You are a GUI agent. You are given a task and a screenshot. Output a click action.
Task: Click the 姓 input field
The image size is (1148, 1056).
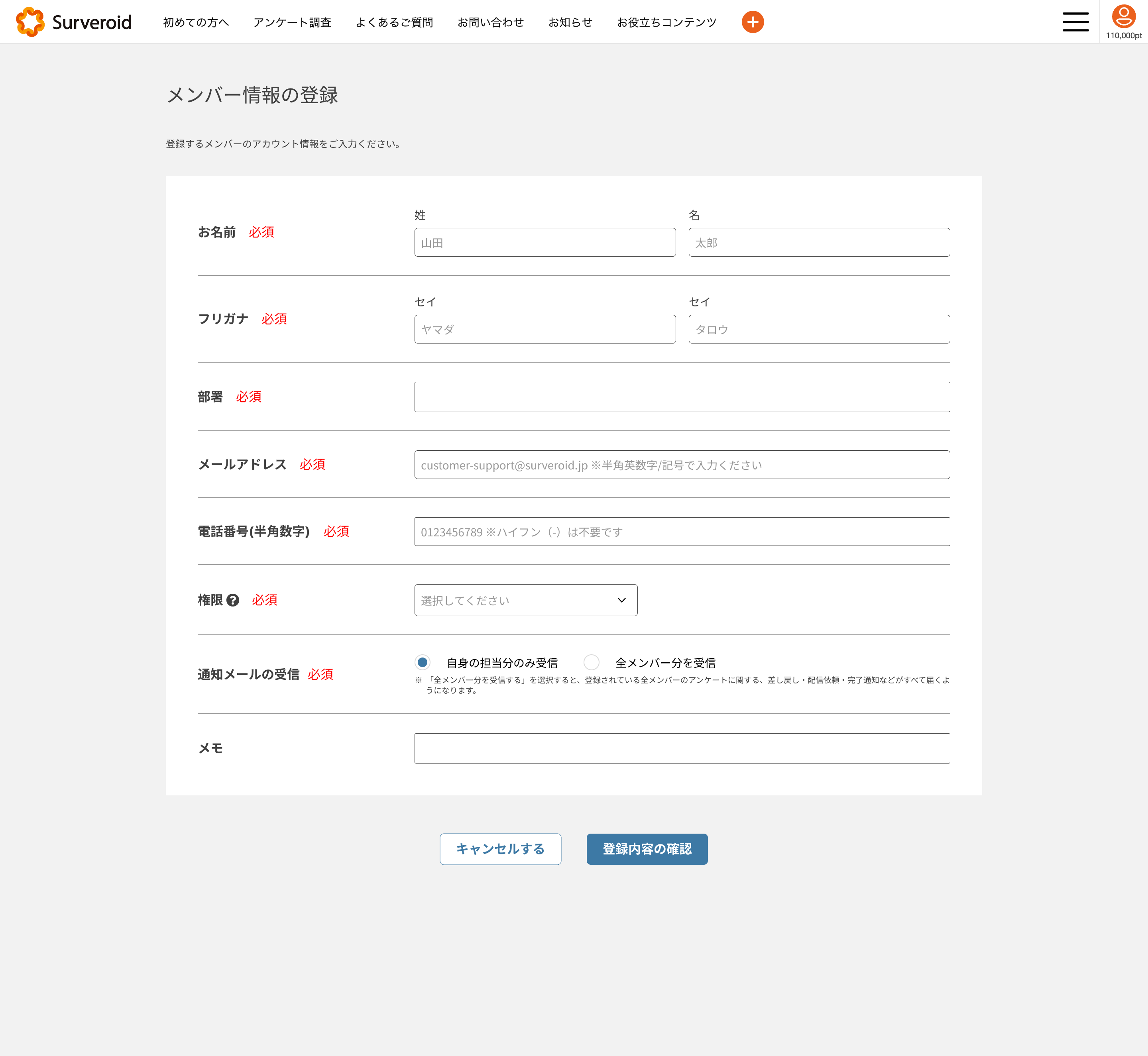545,242
